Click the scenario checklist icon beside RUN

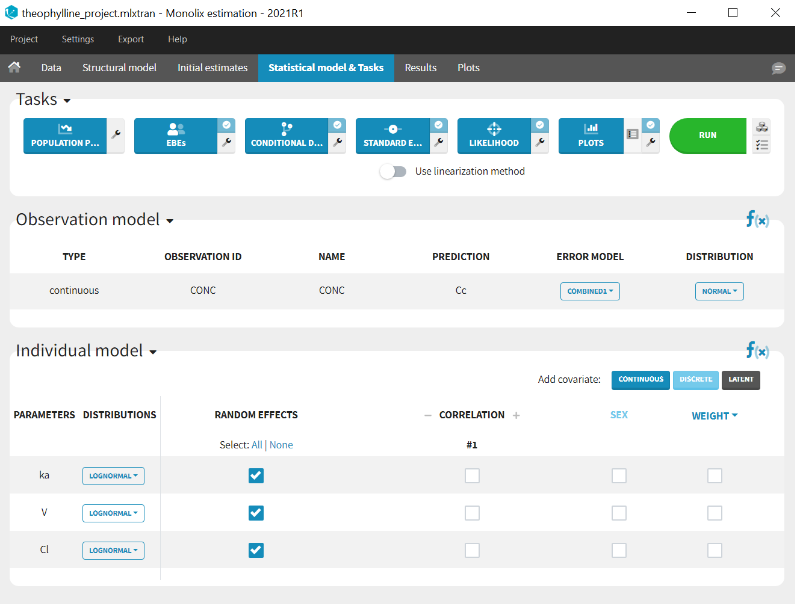point(762,145)
